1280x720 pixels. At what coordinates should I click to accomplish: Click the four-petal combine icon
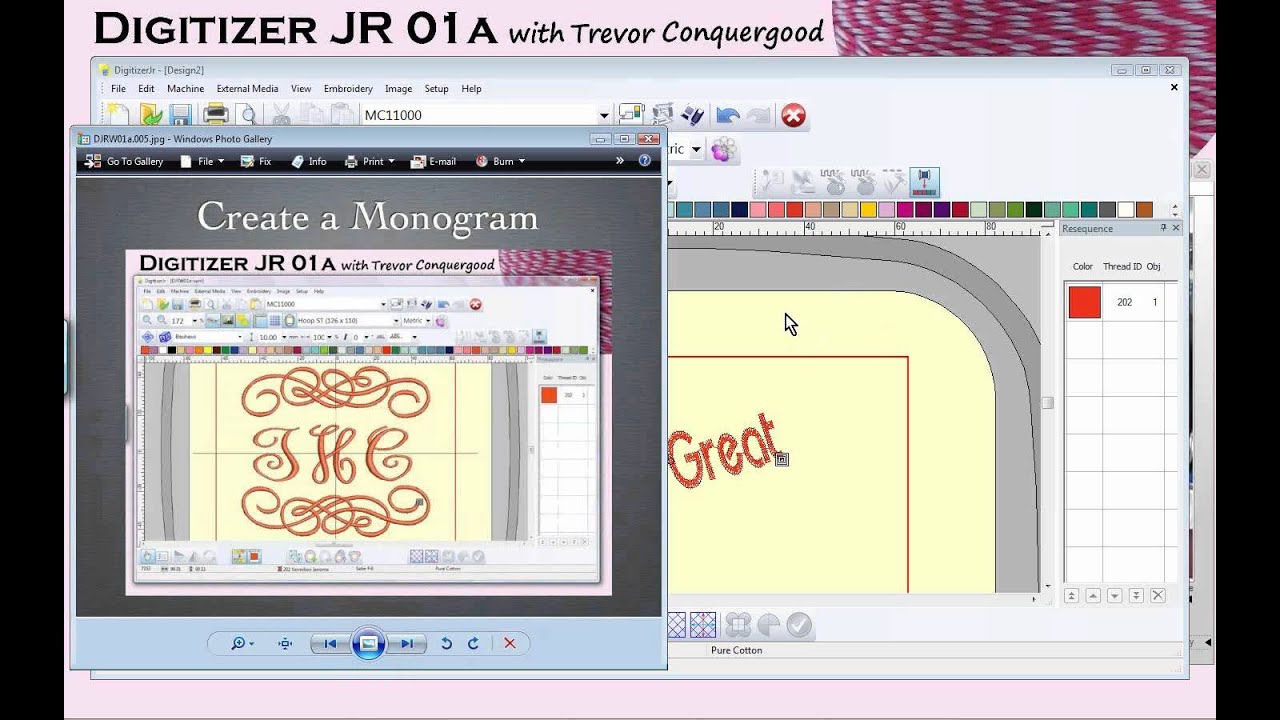(x=738, y=625)
